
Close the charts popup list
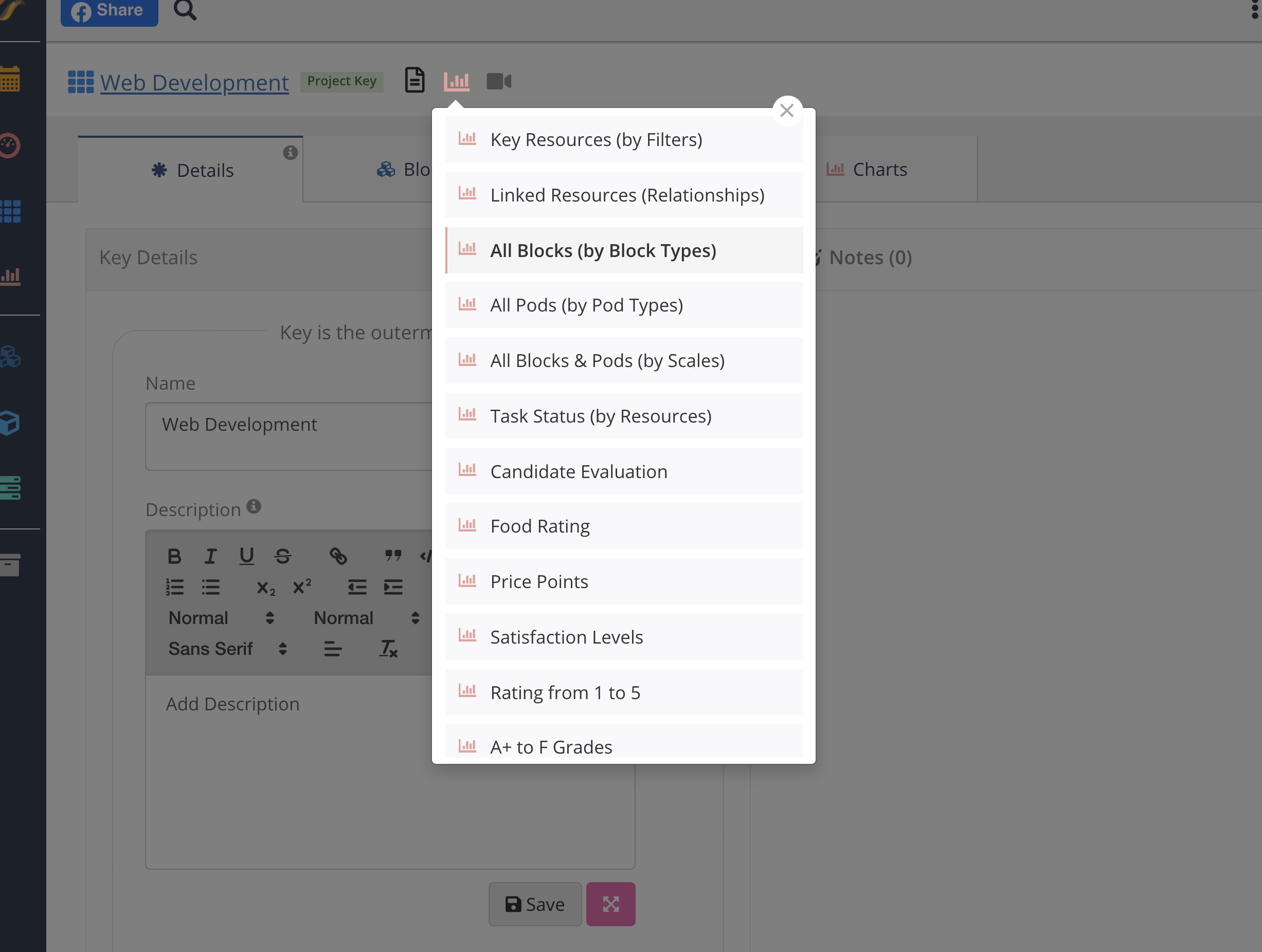click(x=787, y=111)
